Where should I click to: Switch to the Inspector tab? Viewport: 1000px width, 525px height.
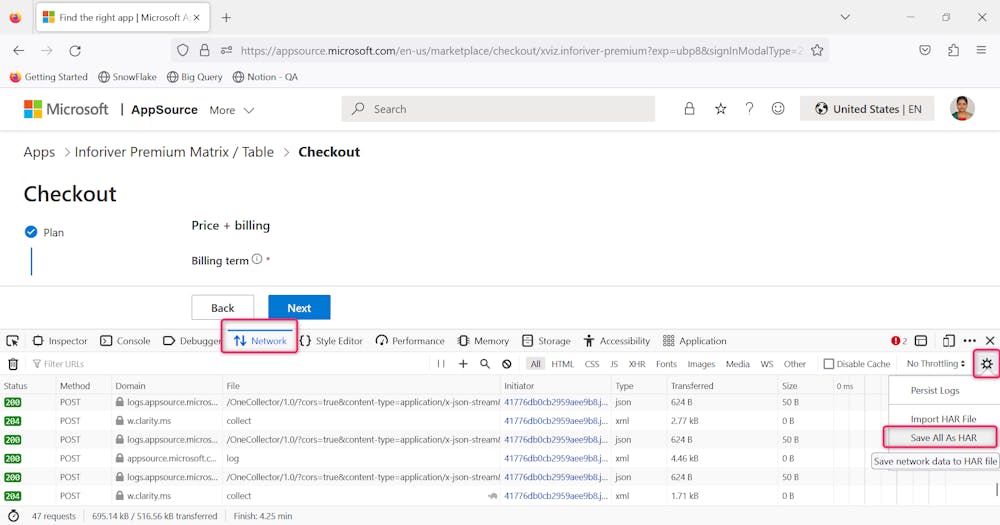tap(60, 341)
